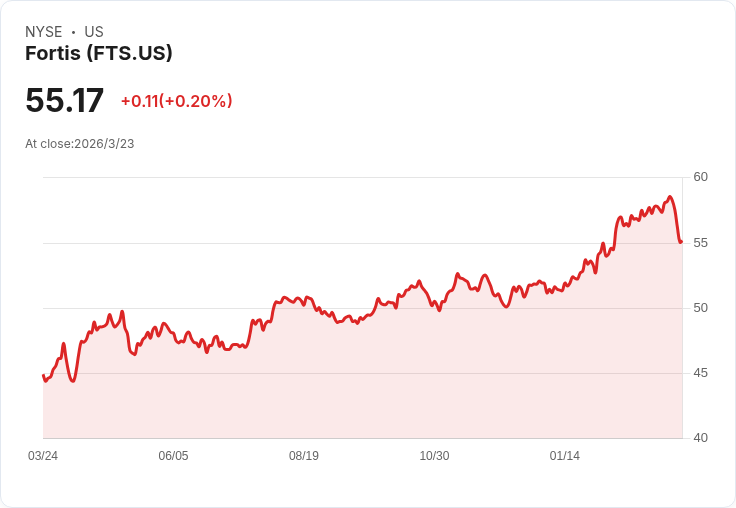The height and width of the screenshot is (508, 736).
Task: Click the +0.11(+0.20%) price change text
Action: tap(176, 101)
